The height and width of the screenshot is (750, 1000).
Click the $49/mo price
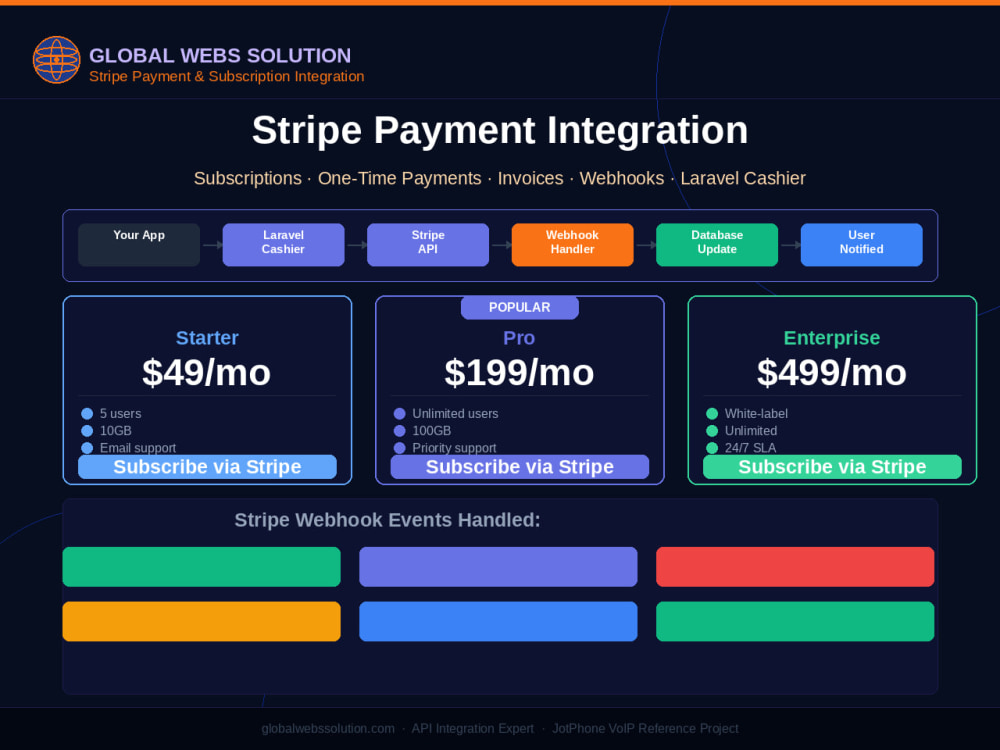coord(207,372)
